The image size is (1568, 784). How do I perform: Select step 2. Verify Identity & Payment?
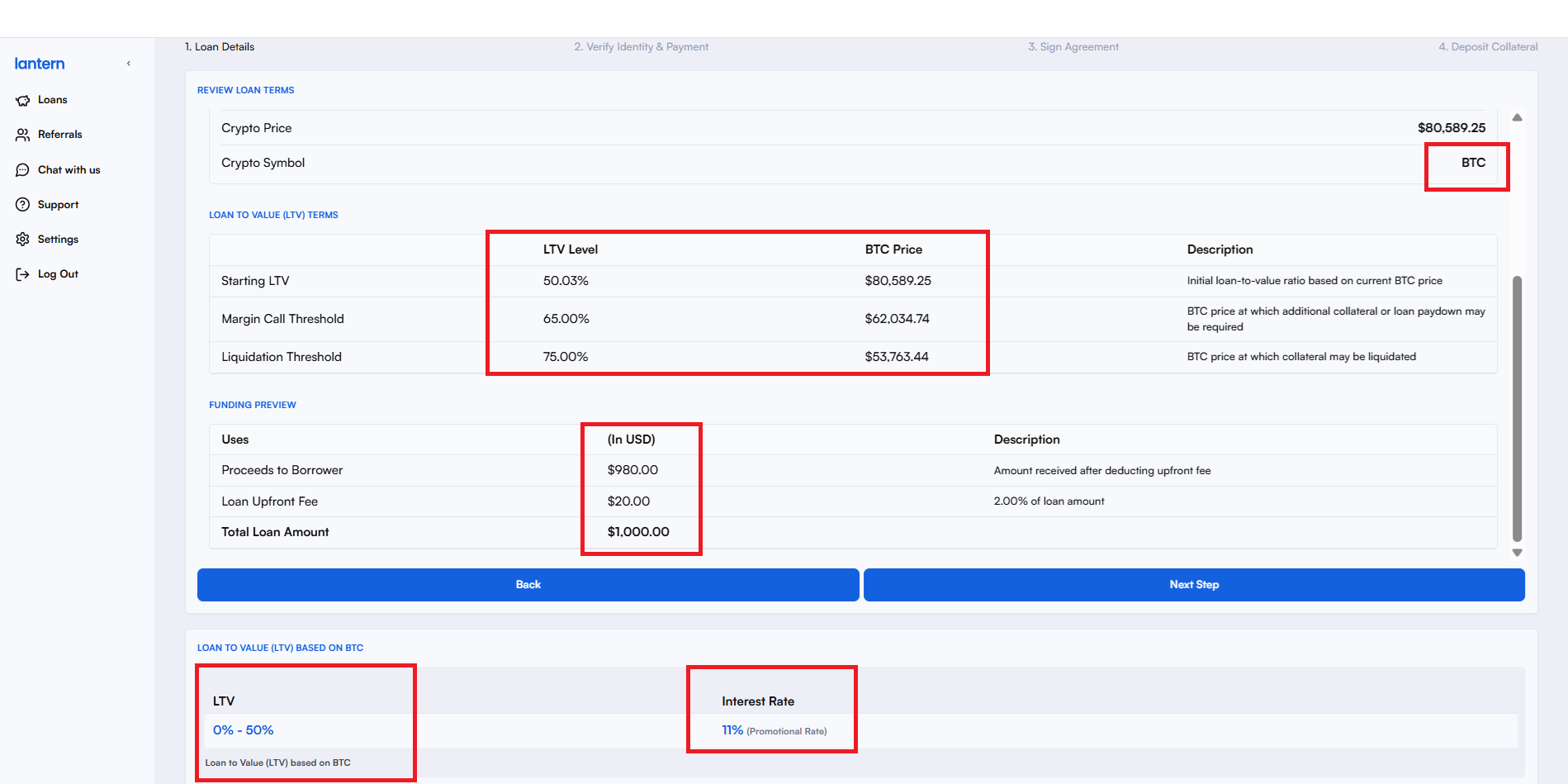tap(642, 47)
